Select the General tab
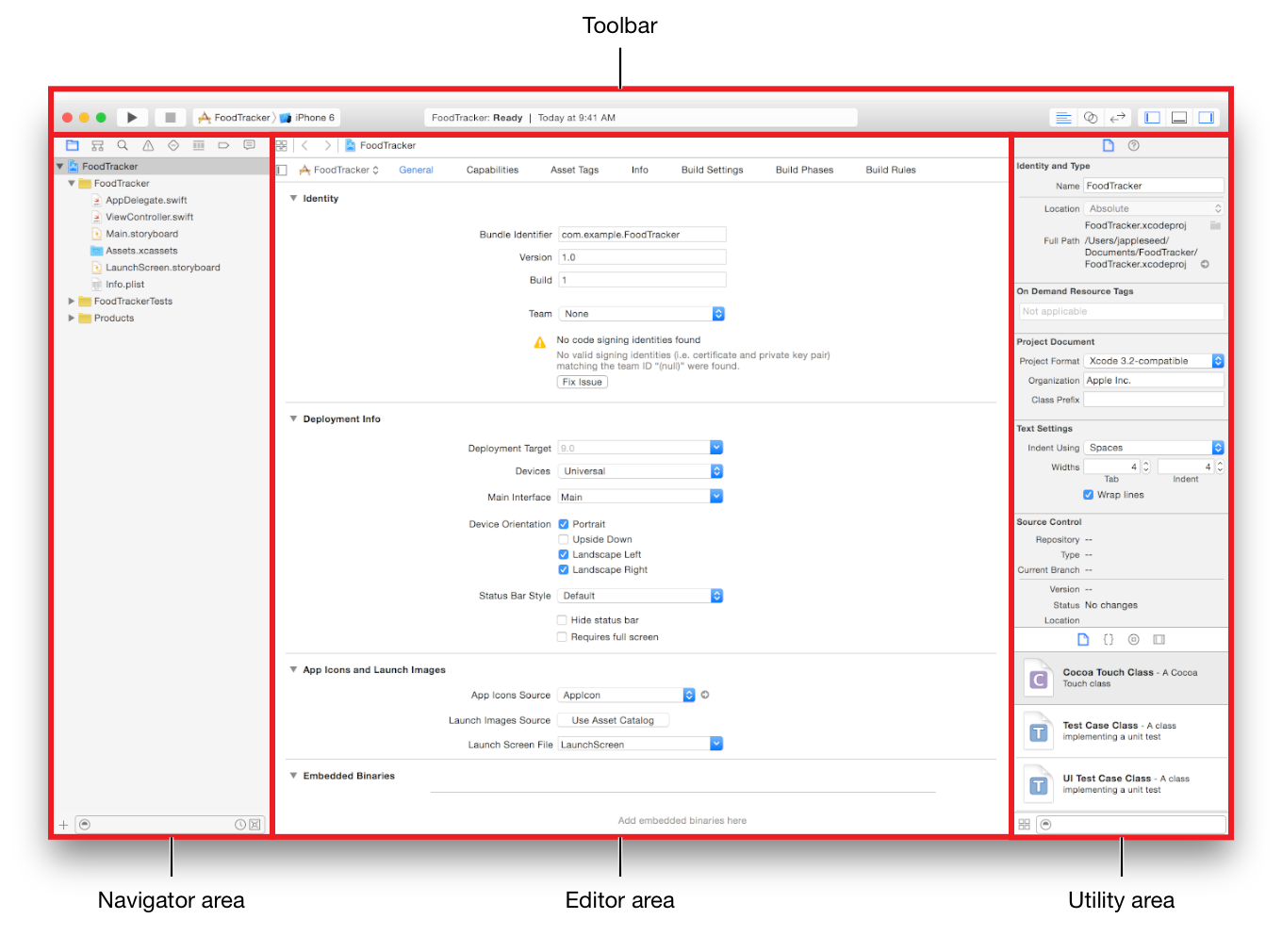 [x=416, y=170]
